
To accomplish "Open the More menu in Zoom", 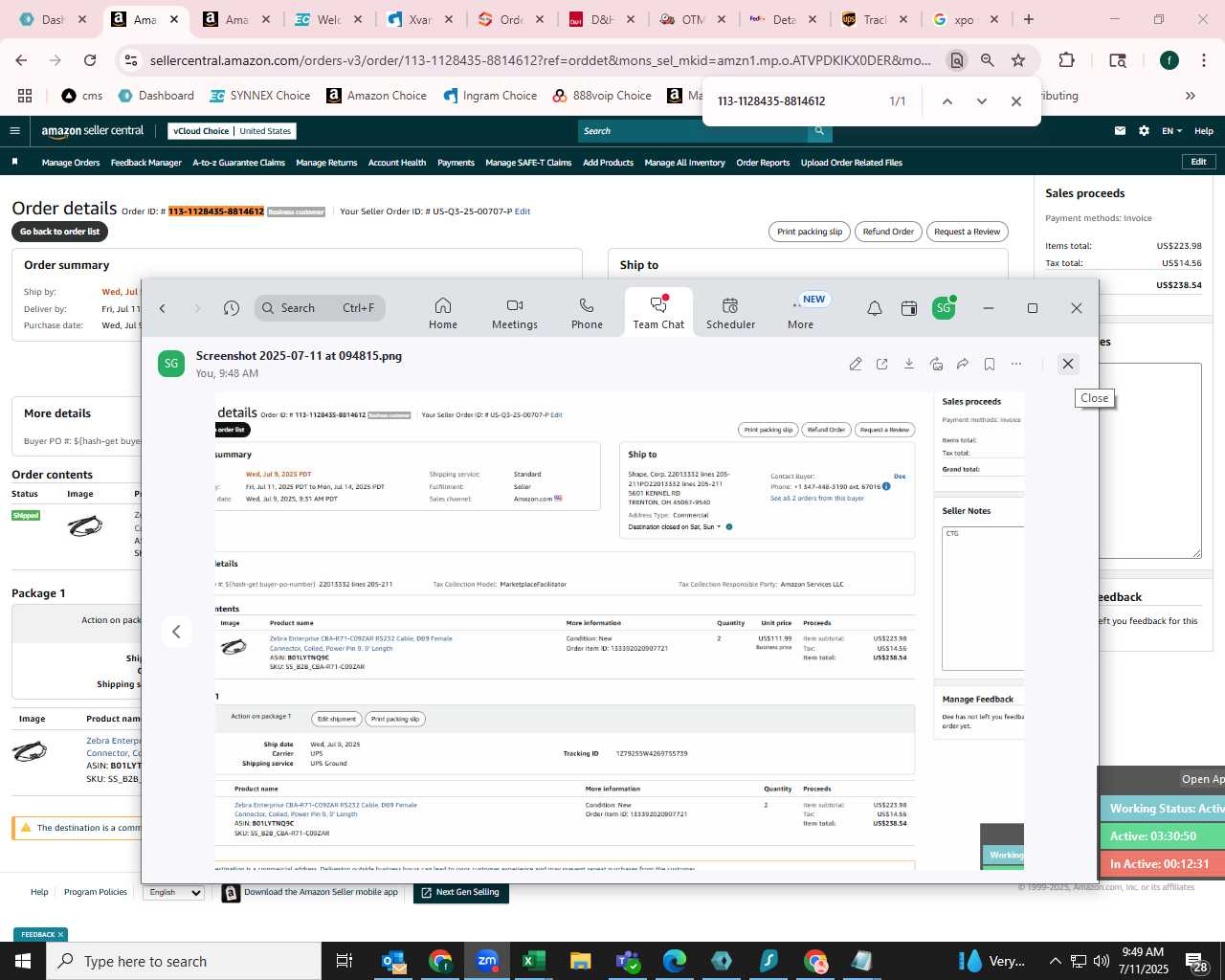I will (x=801, y=313).
